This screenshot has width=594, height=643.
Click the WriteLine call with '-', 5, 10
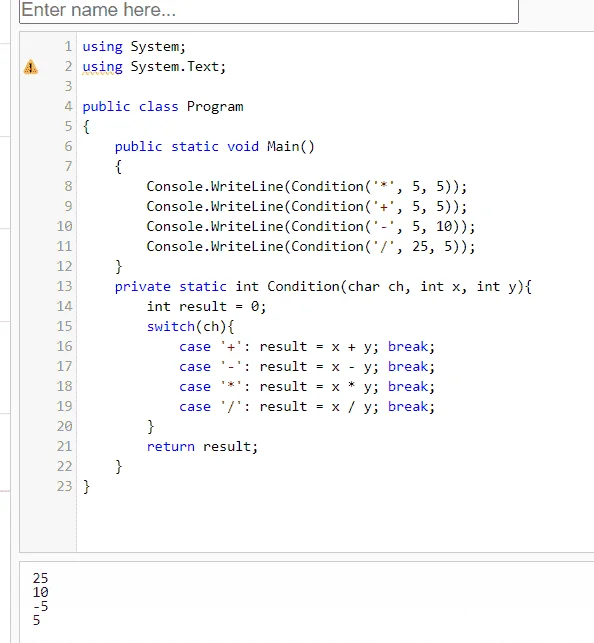(x=311, y=226)
